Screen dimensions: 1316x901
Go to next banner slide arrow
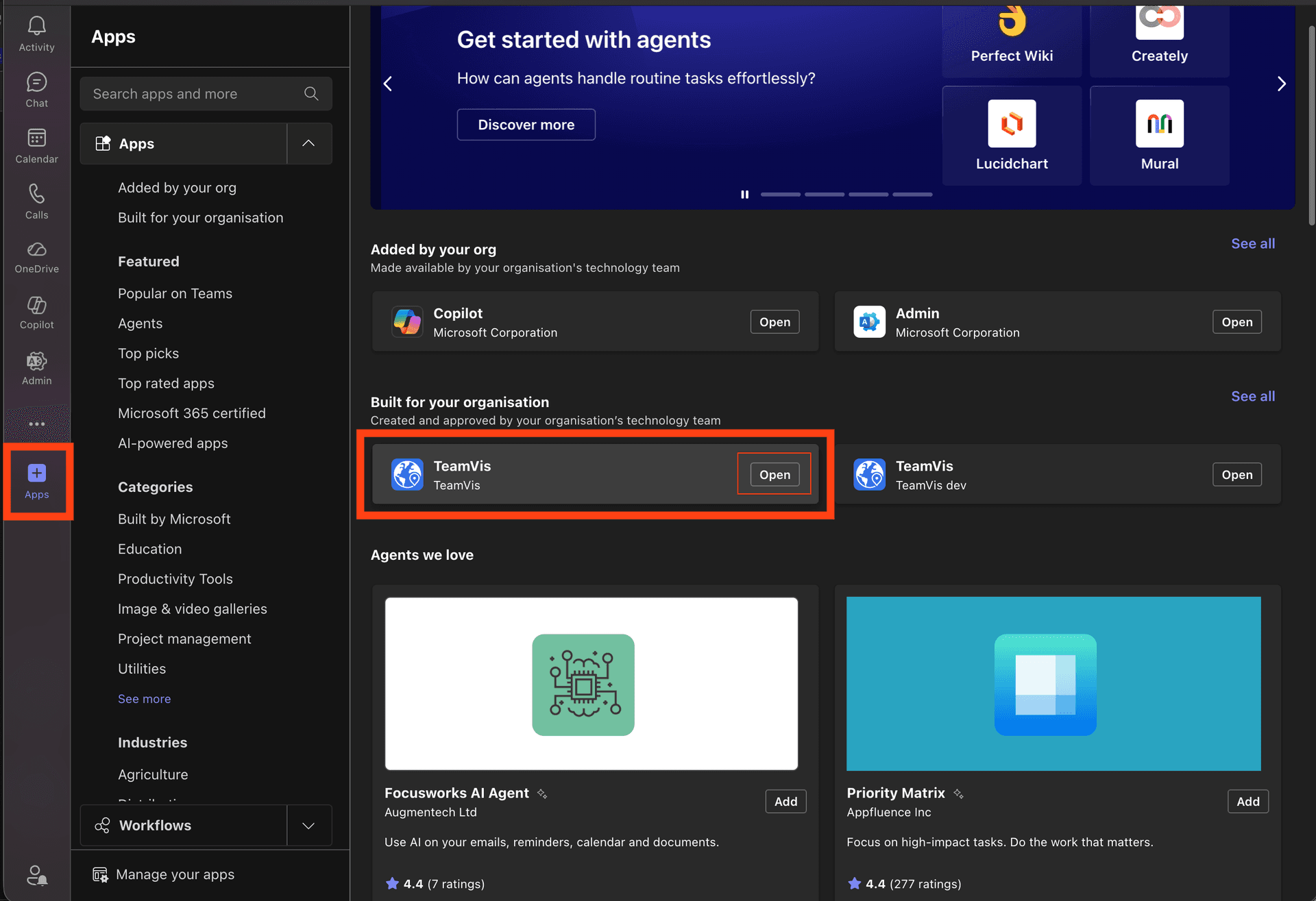coord(1281,84)
